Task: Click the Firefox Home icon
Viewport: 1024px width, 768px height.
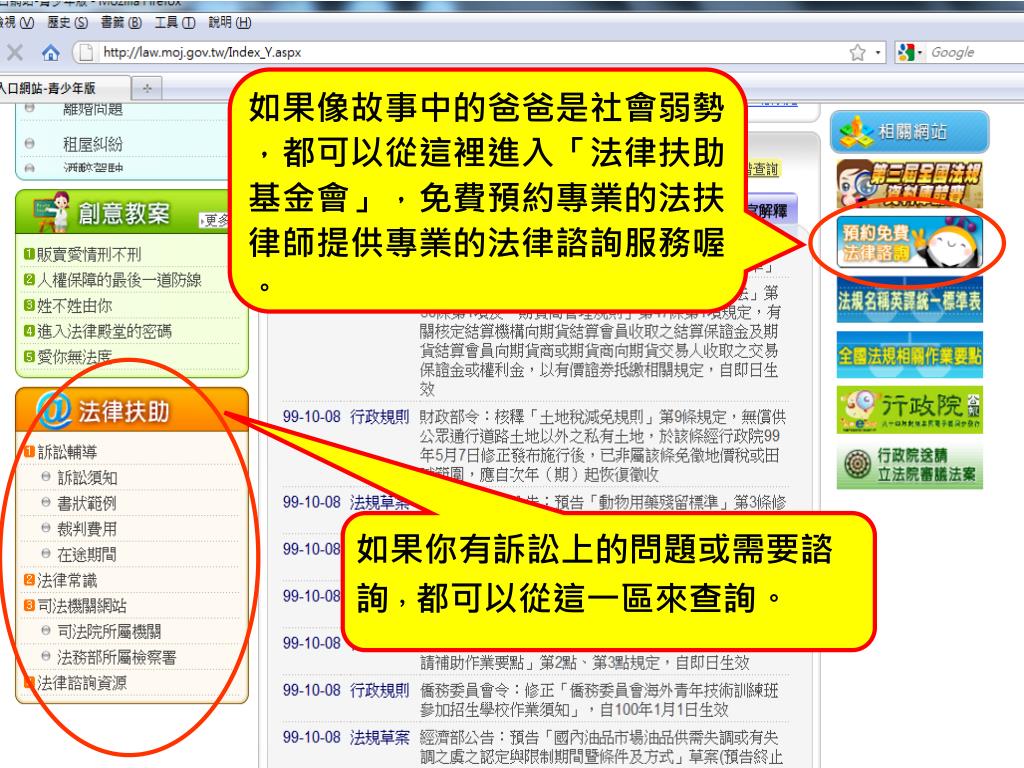Action: pos(50,52)
